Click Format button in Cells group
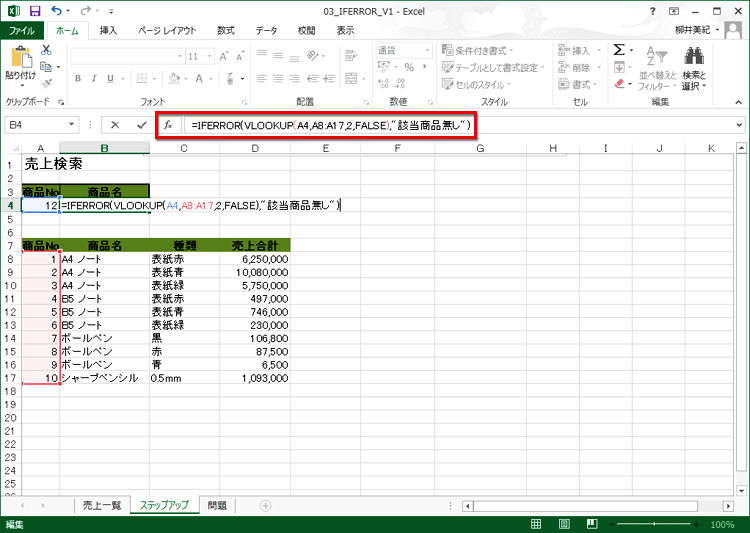The height and width of the screenshot is (533, 750). click(x=578, y=85)
